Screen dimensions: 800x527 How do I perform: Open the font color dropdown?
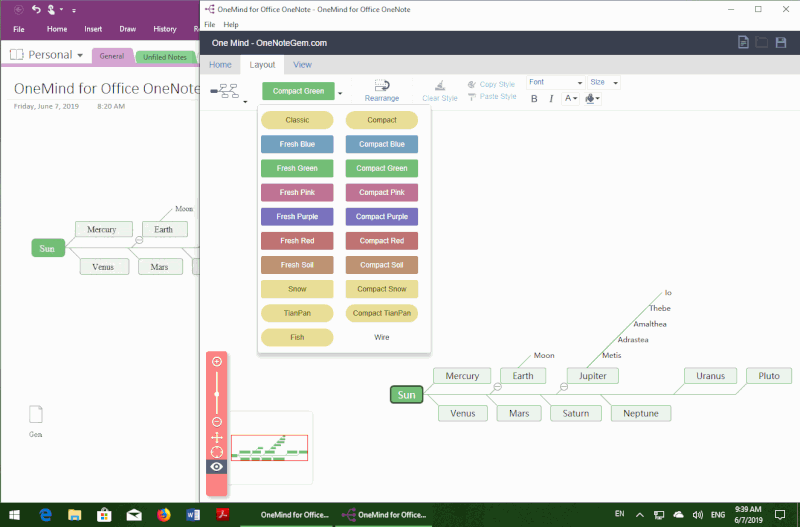tap(570, 98)
